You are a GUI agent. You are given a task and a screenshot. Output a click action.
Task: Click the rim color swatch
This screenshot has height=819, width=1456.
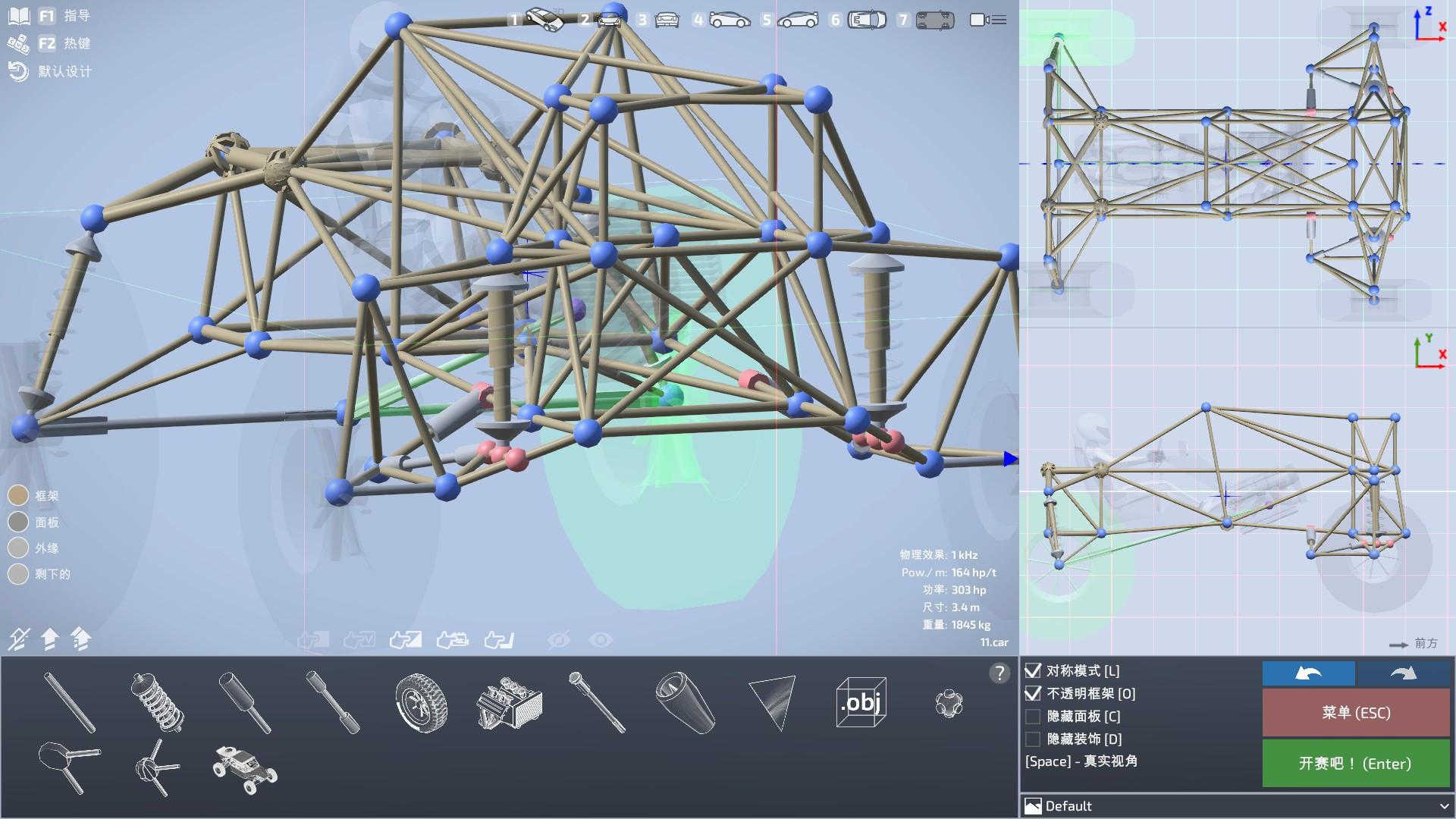18,548
